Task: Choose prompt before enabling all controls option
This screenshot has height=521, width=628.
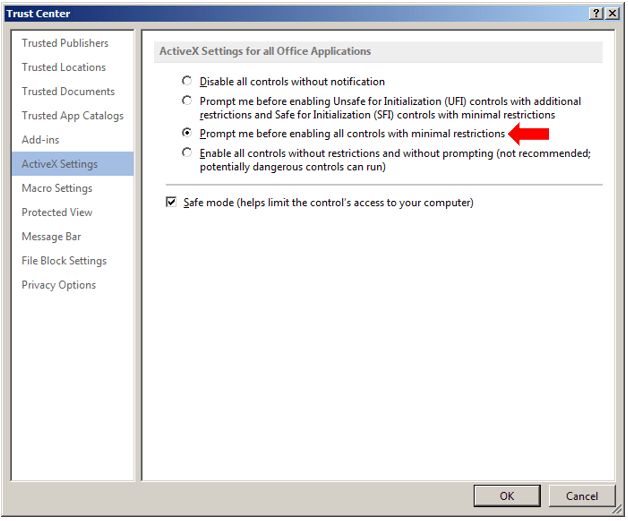Action: tap(187, 133)
